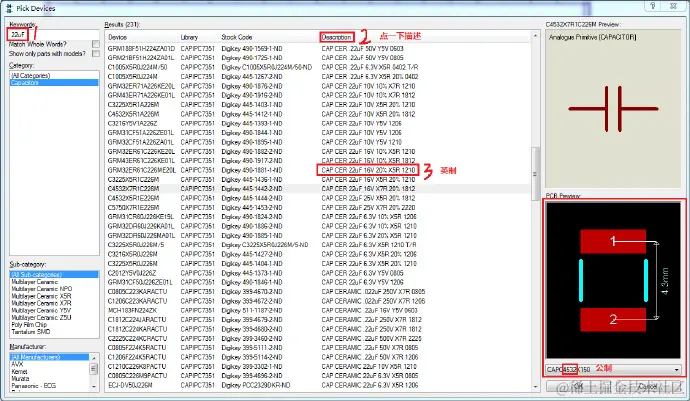The image size is (690, 401).
Task: Filter by AVX manufacturer
Action: [x=17, y=364]
